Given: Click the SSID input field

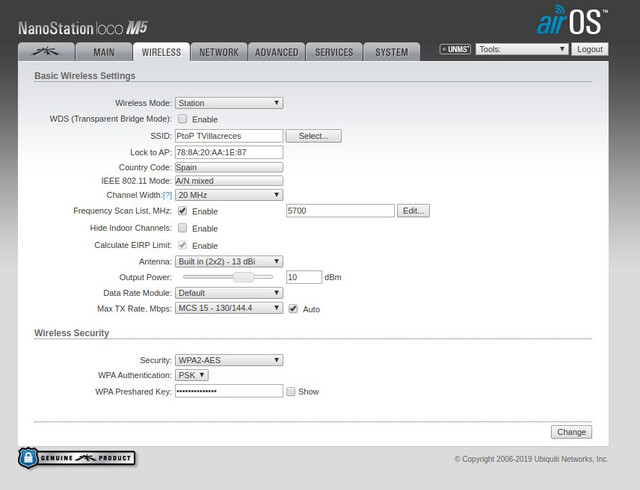Looking at the screenshot, I should click(229, 136).
